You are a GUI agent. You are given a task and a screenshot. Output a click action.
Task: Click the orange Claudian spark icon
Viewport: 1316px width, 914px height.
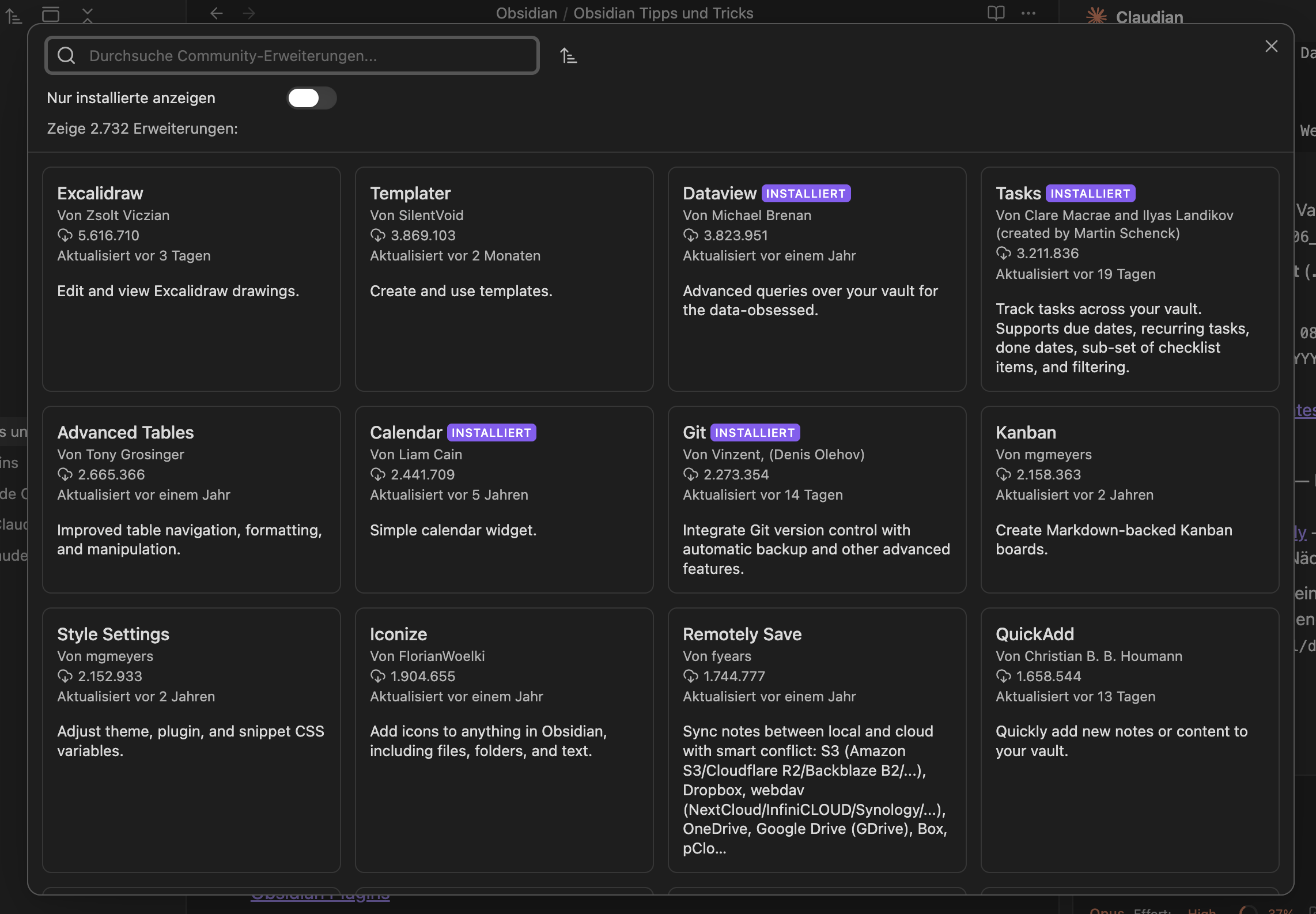1097,17
